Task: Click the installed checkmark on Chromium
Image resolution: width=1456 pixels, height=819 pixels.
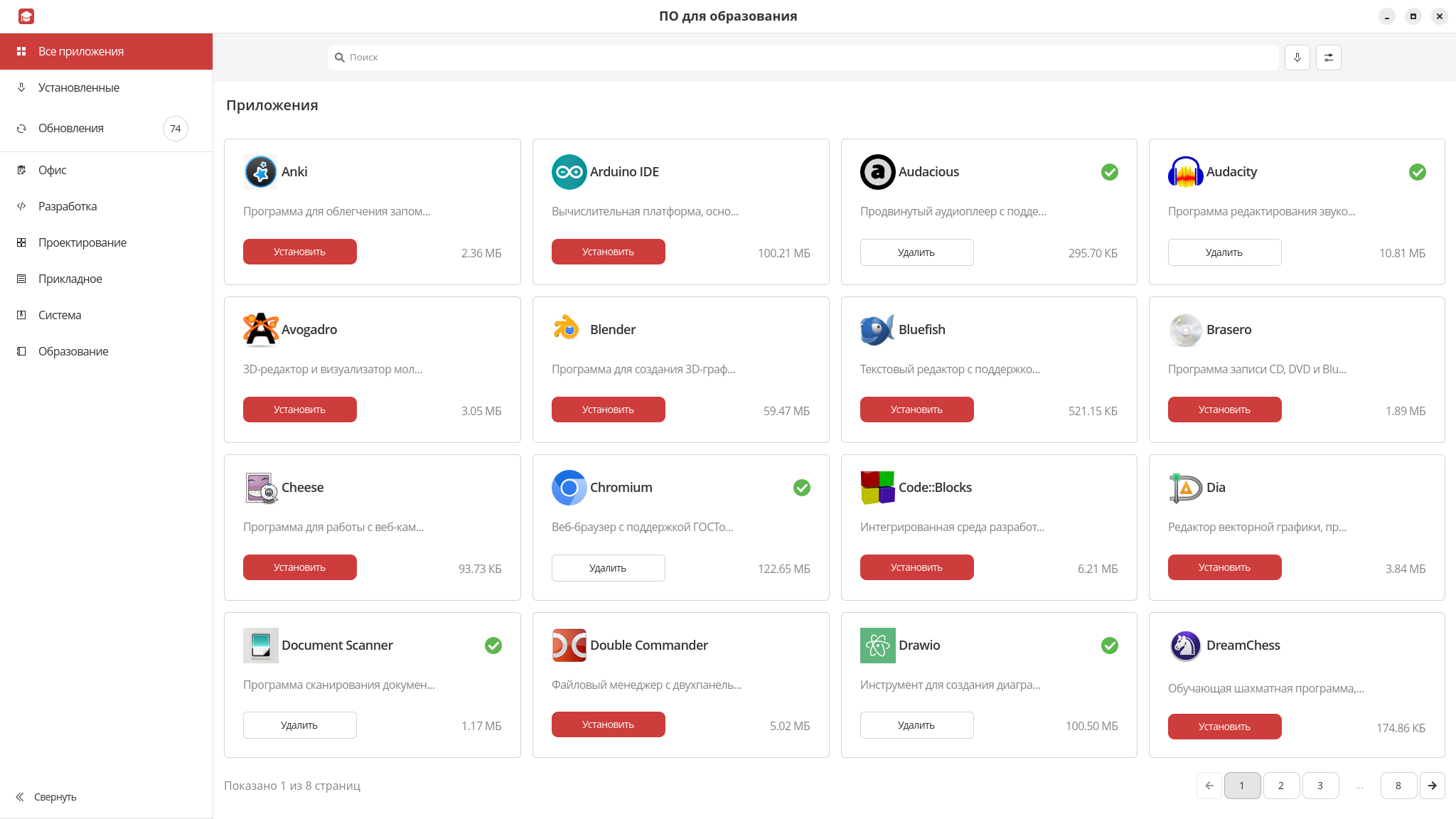Action: pyautogui.click(x=802, y=488)
